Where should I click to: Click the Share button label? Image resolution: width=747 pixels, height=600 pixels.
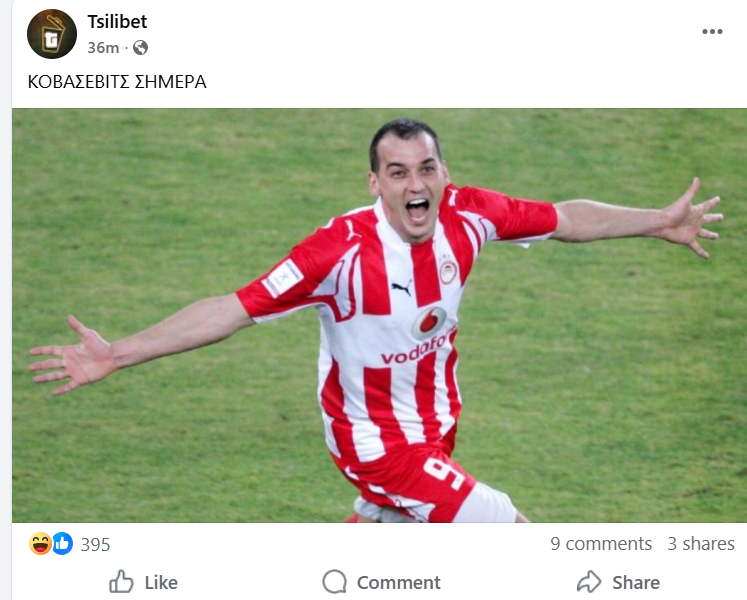[636, 582]
